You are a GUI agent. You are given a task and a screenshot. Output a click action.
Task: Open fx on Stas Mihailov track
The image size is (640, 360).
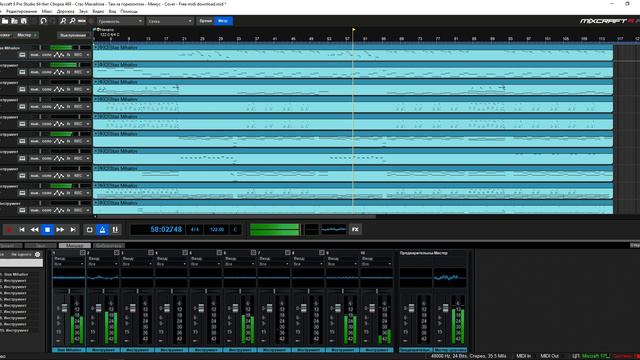click(68, 55)
